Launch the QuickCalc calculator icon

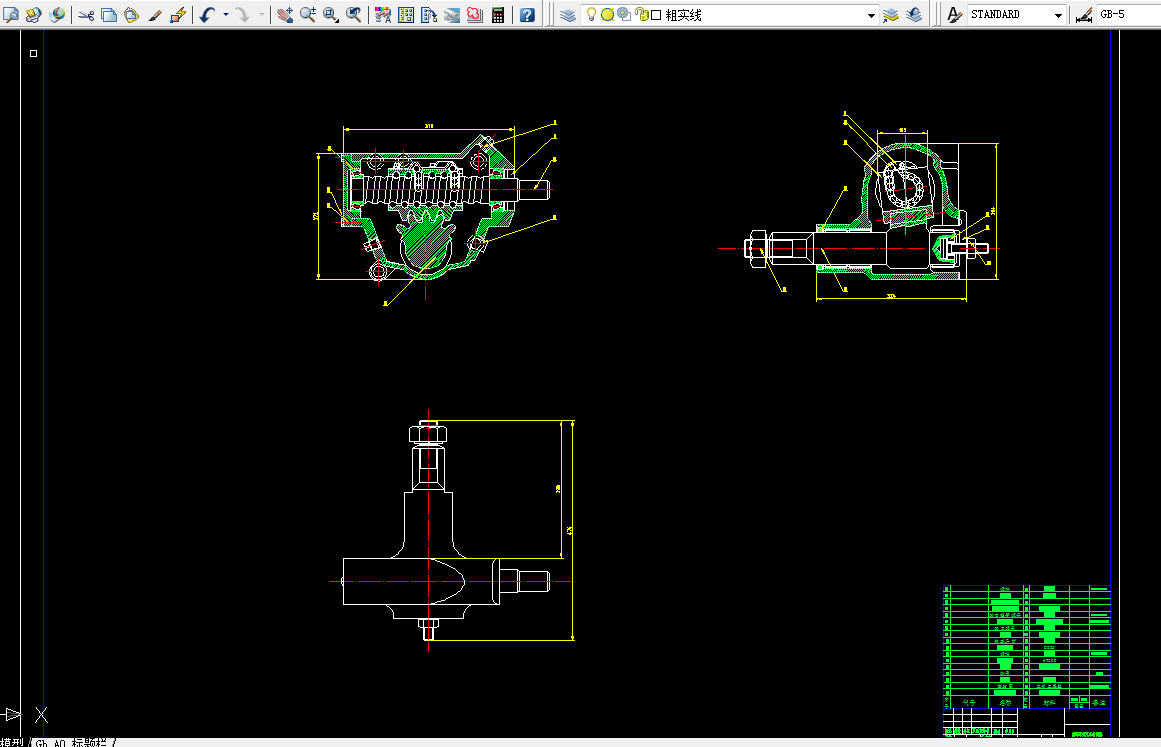pos(498,15)
